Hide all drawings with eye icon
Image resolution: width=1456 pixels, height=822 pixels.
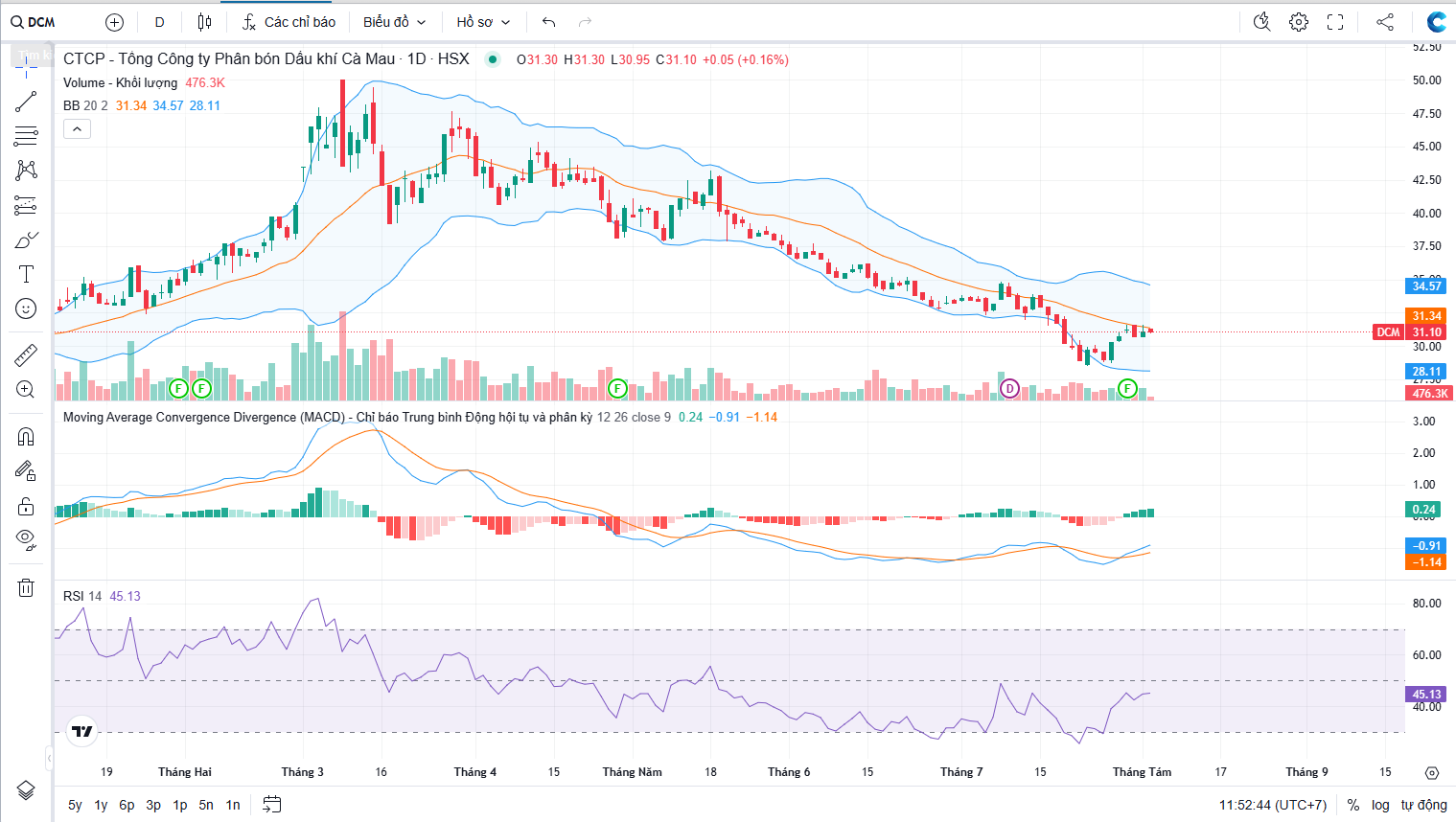pyautogui.click(x=26, y=539)
